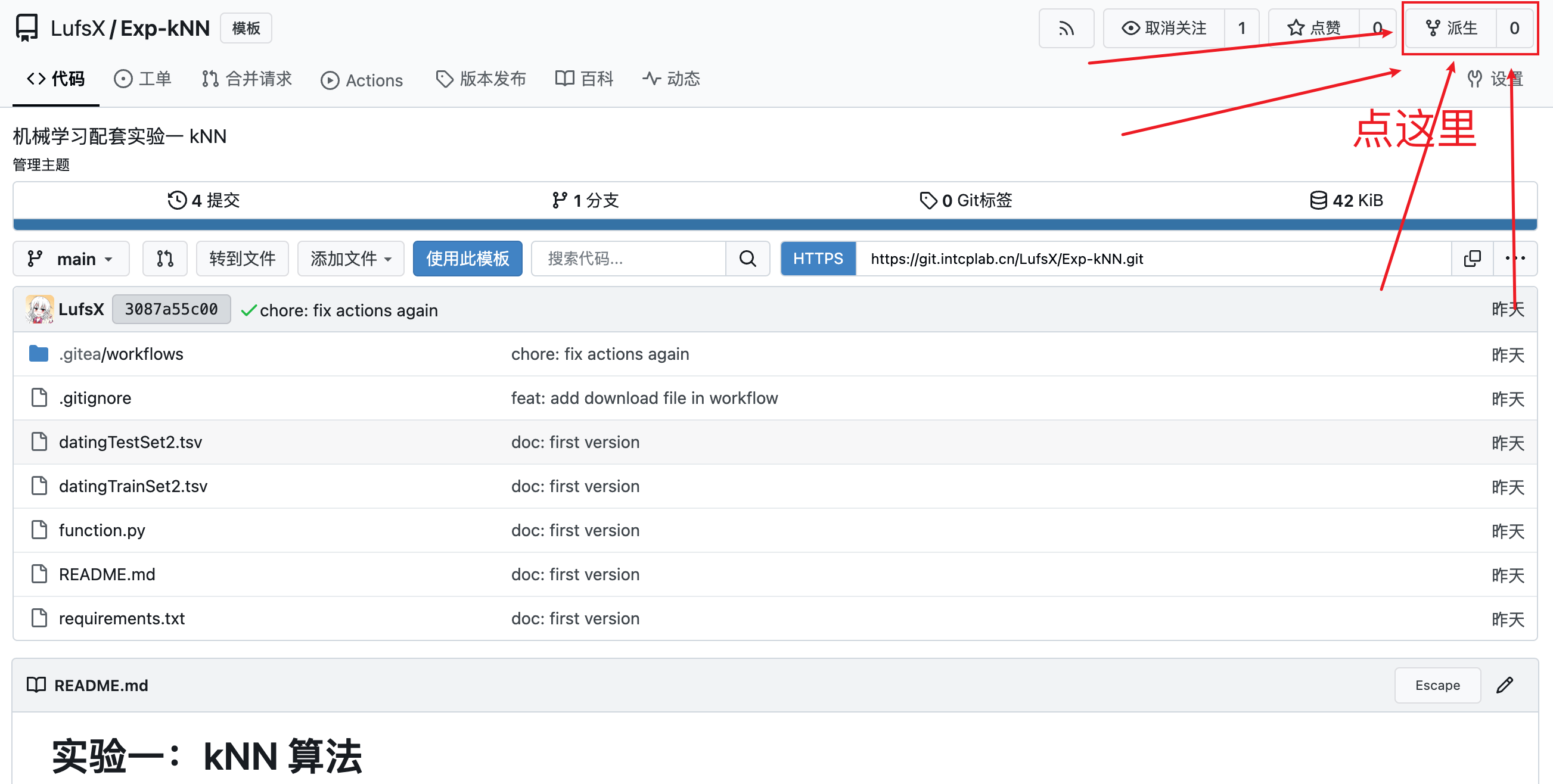
Task: Open the more options ellipsis next to the URL
Action: point(1515,259)
